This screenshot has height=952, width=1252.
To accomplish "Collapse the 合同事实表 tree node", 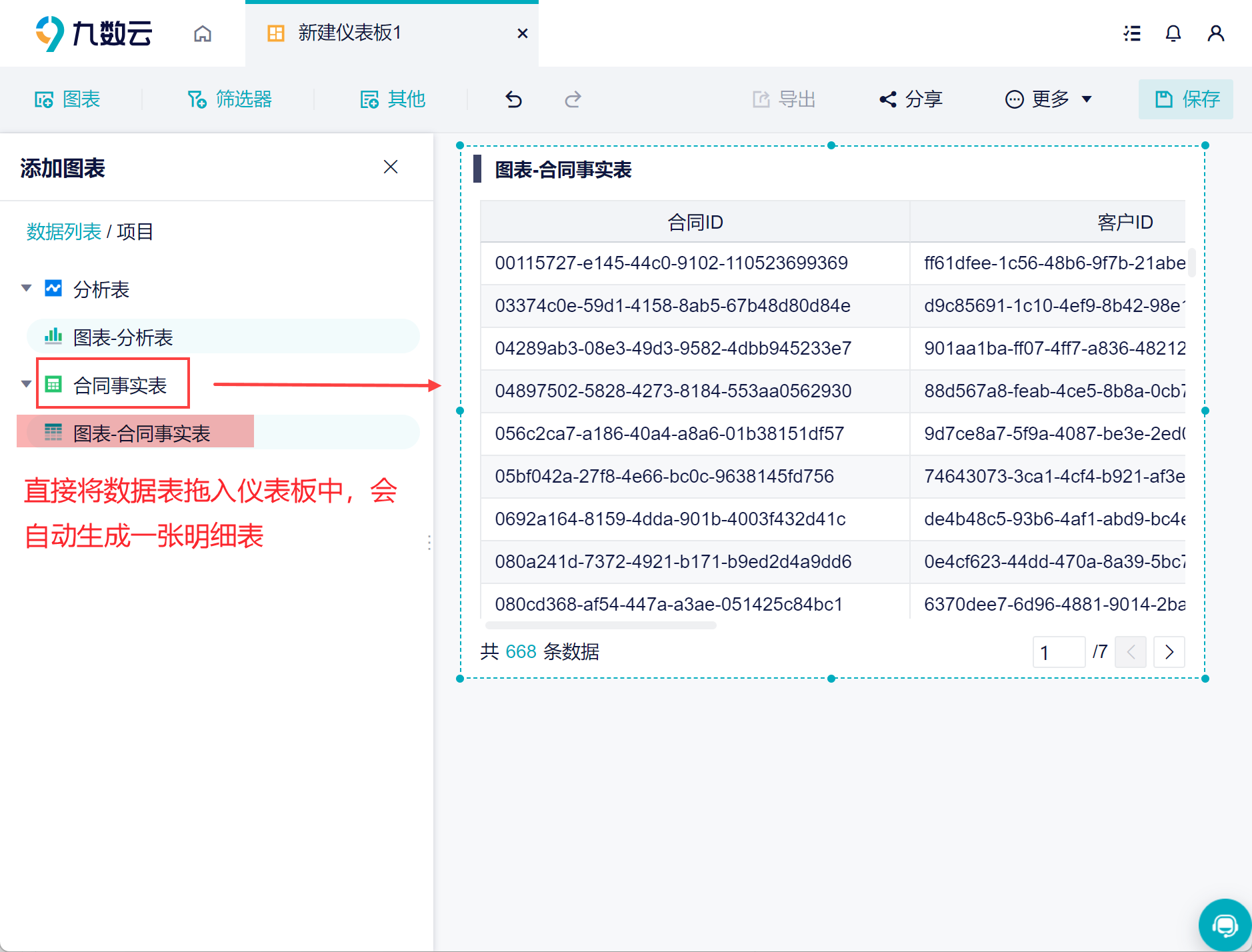I will (26, 384).
